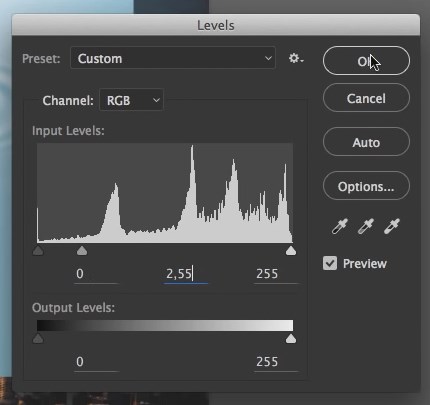This screenshot has height=405, width=430.
Task: Open the Channel dropdown showing RGB
Action: click(131, 100)
